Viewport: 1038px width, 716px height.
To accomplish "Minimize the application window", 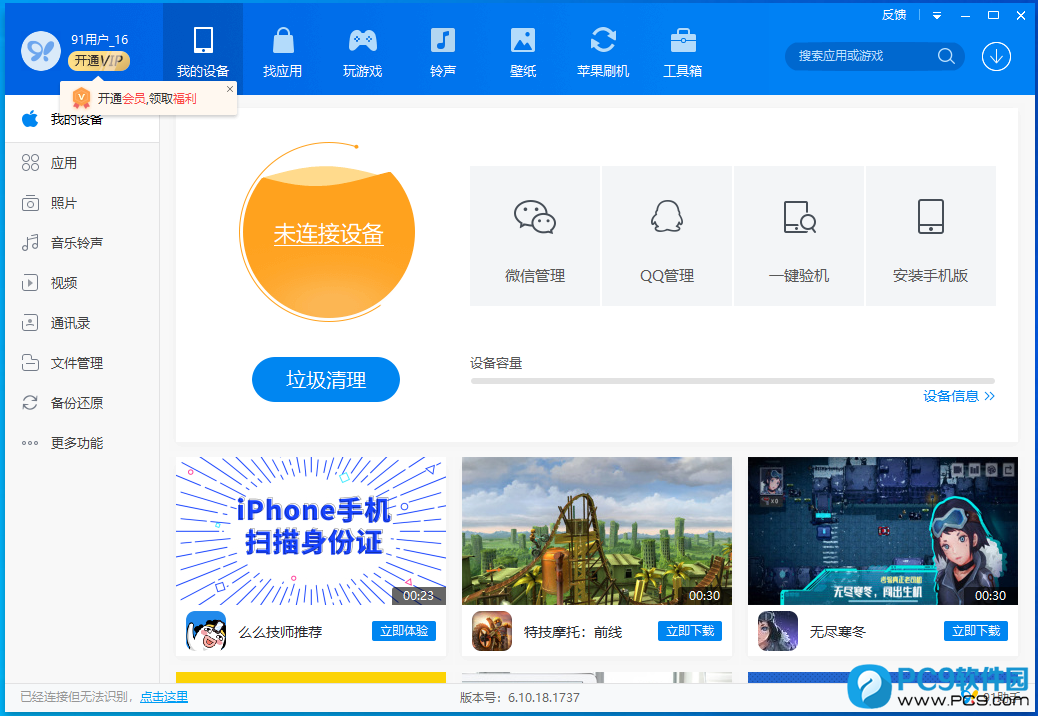I will [x=965, y=15].
